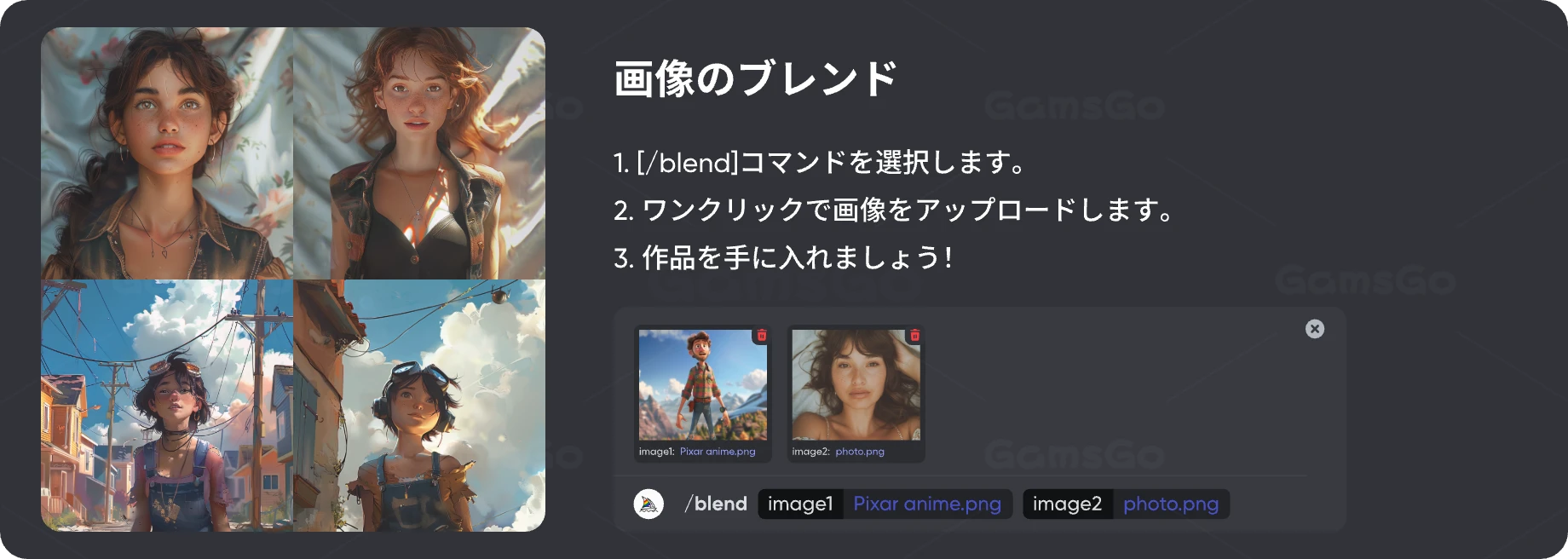Delete the Pixar anime.png upload via trash icon
The image size is (1568, 559).
pos(762,336)
